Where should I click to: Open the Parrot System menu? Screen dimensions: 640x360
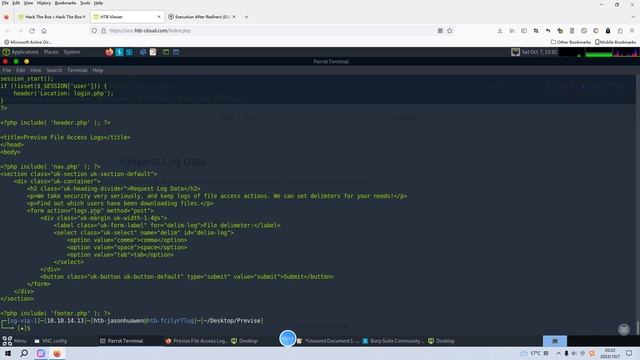[72, 52]
